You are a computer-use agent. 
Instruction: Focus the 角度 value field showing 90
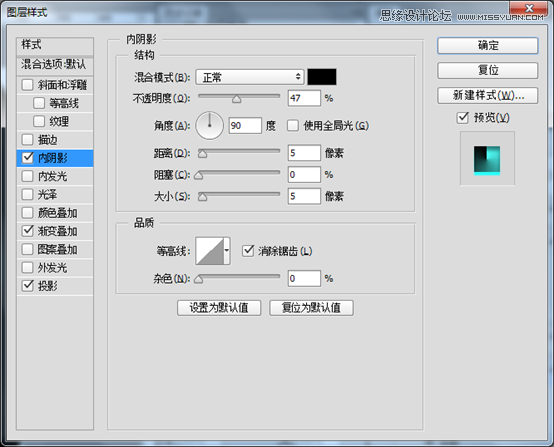click(245, 125)
